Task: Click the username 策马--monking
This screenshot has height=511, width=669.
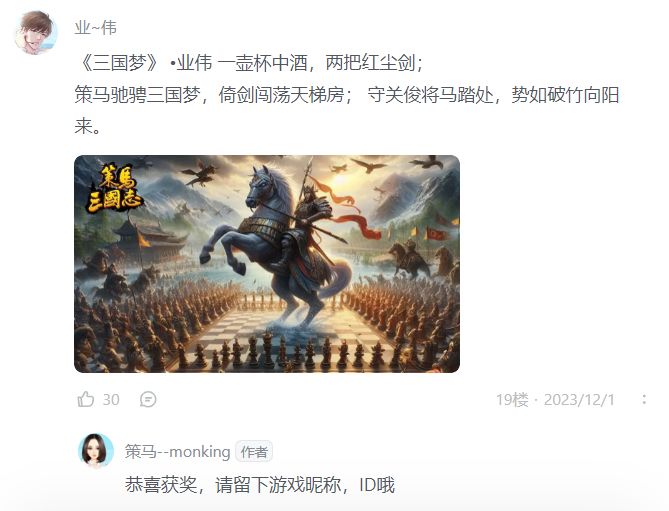Action: pos(177,451)
